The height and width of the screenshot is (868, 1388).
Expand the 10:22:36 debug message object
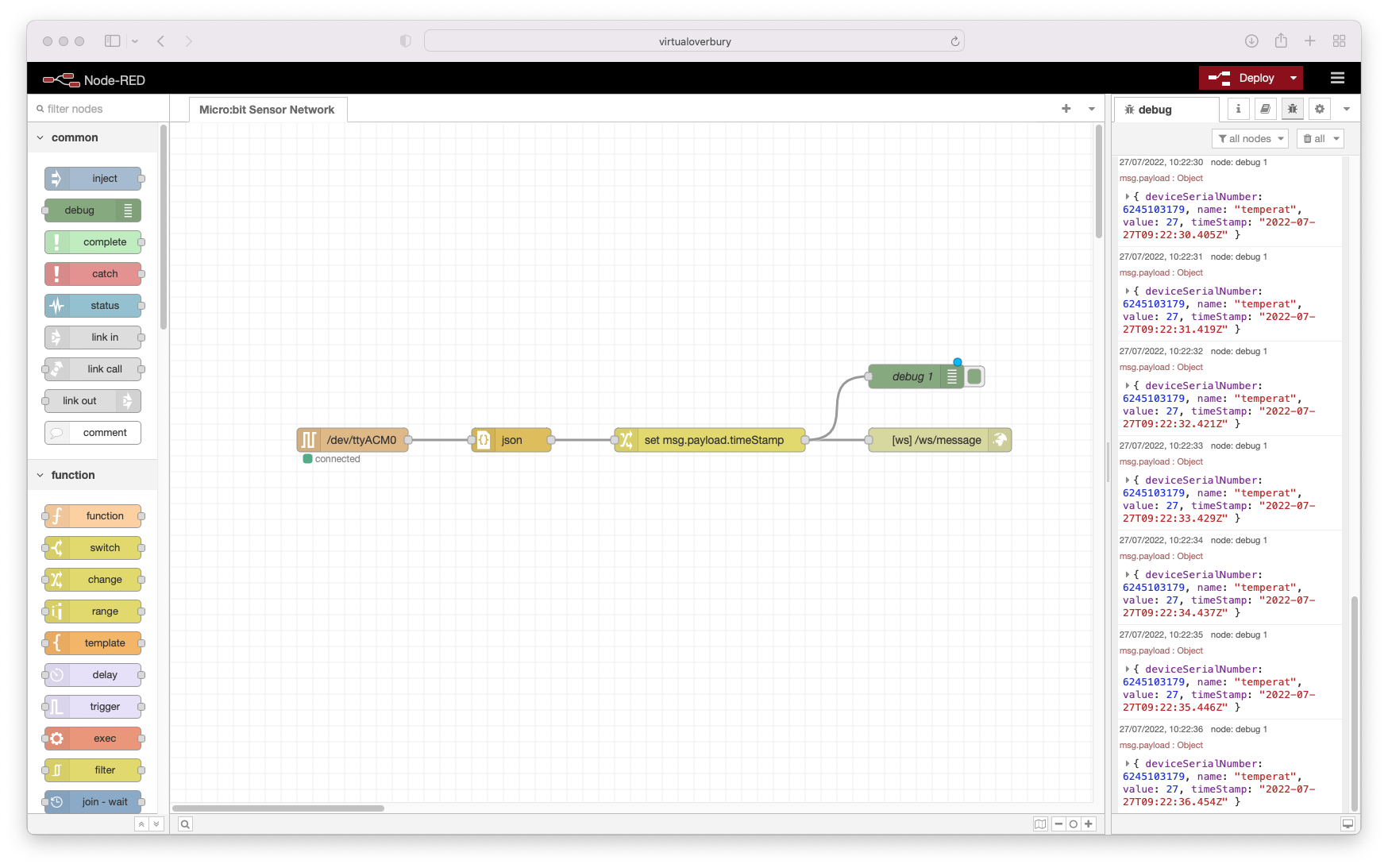point(1127,764)
